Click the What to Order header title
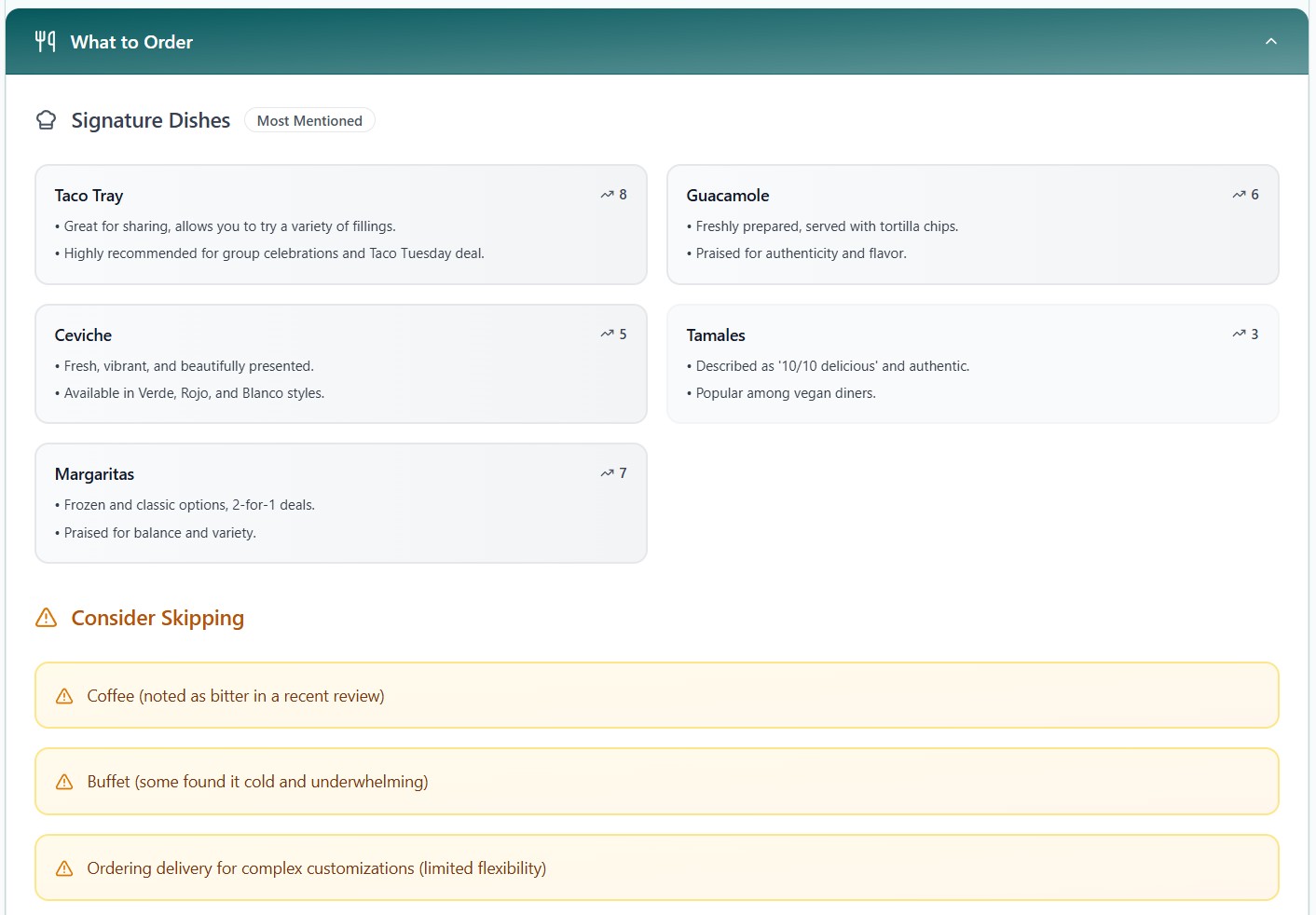 coord(131,42)
